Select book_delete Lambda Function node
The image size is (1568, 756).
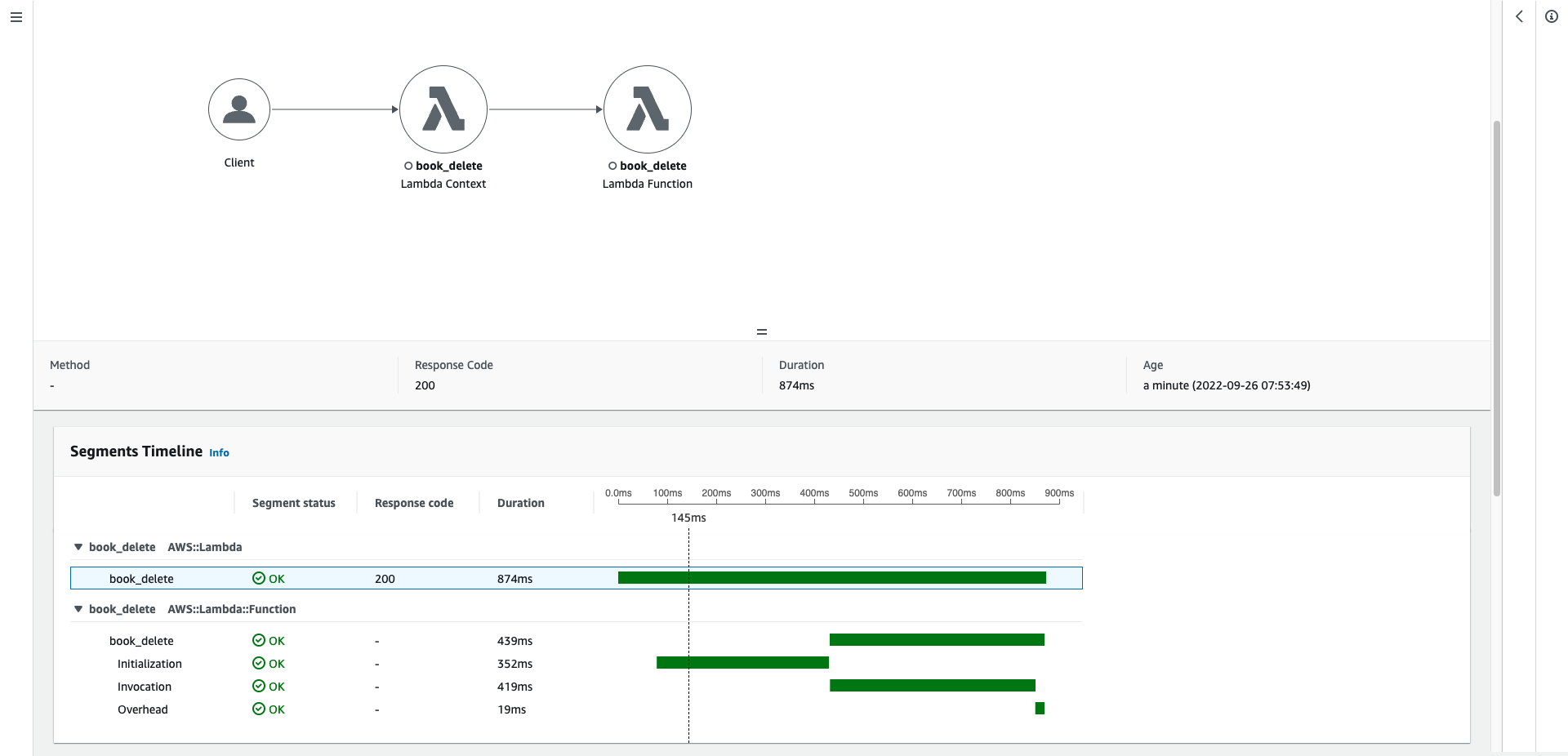tap(648, 109)
